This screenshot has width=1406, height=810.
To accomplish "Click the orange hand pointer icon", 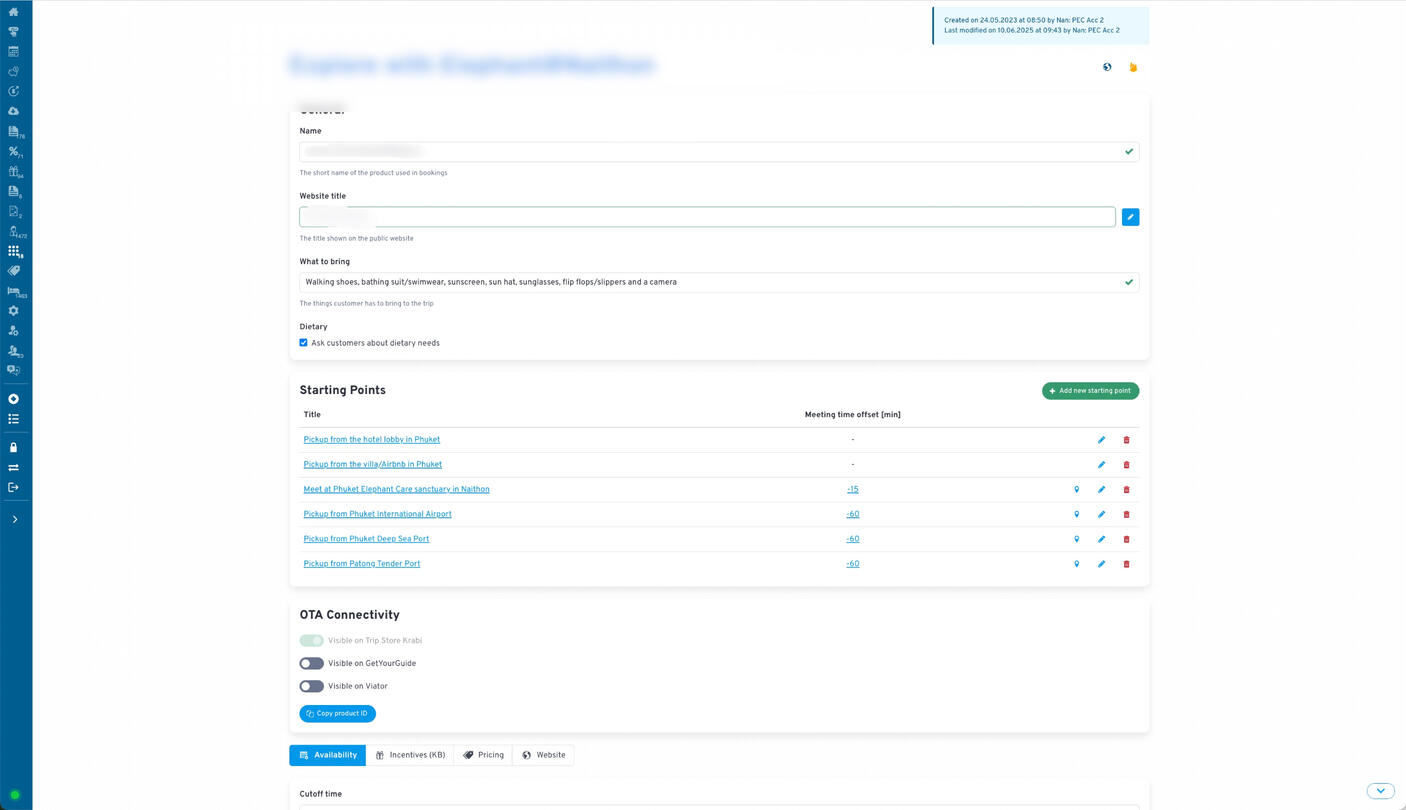I will [1133, 67].
